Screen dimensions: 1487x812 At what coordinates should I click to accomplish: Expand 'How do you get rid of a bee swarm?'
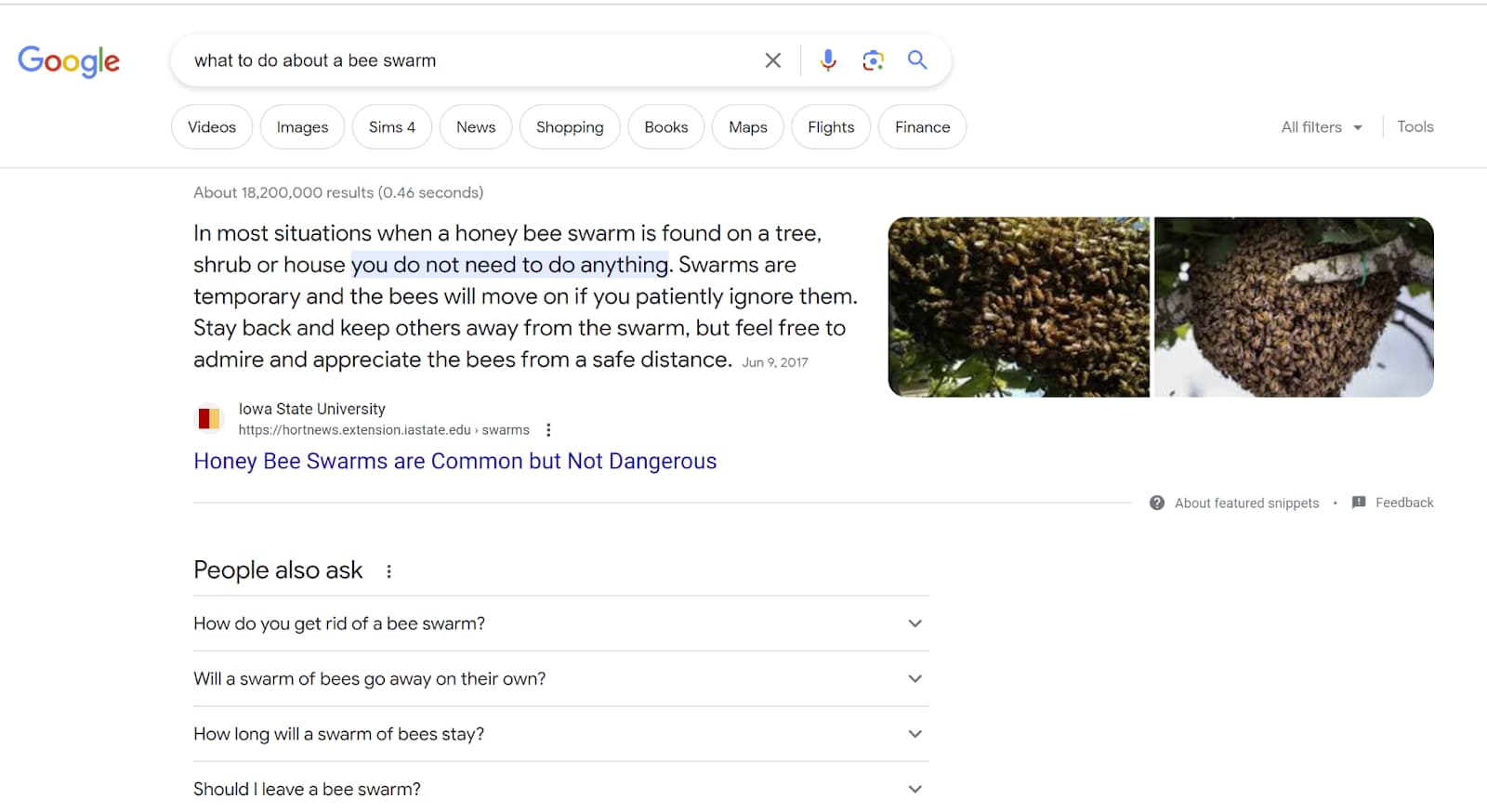click(915, 623)
